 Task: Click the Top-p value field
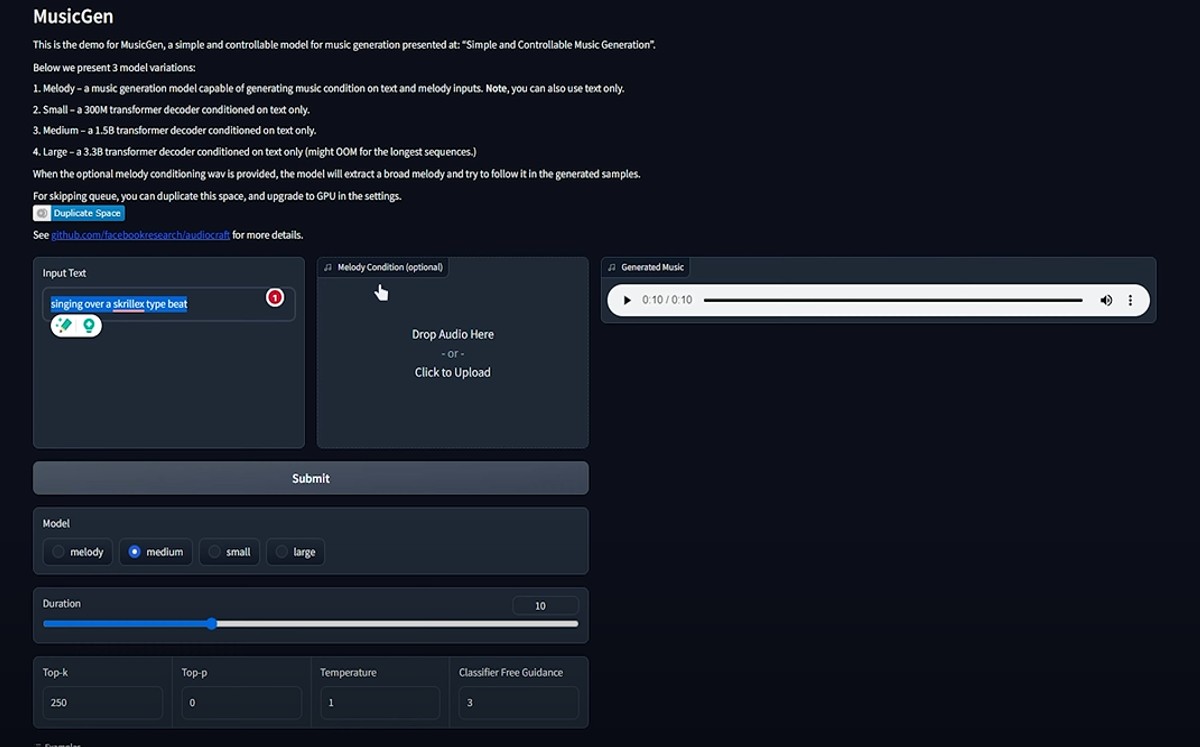point(241,703)
